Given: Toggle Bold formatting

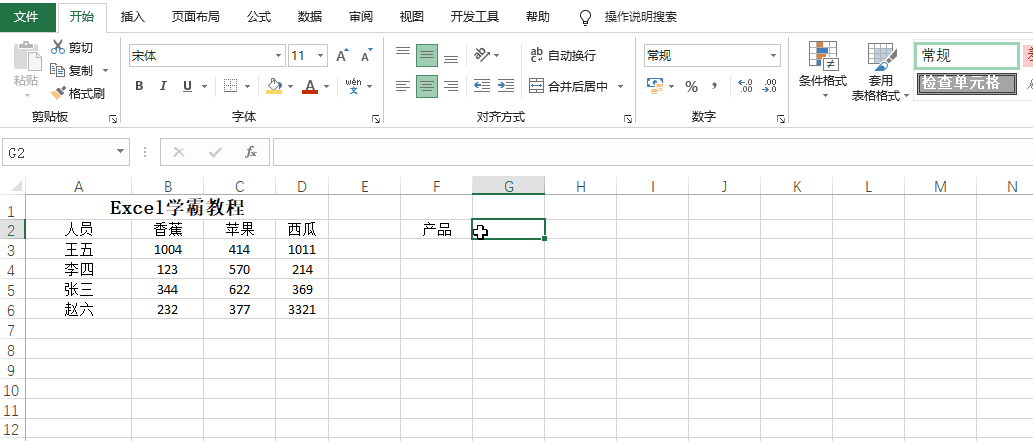Looking at the screenshot, I should point(139,86).
